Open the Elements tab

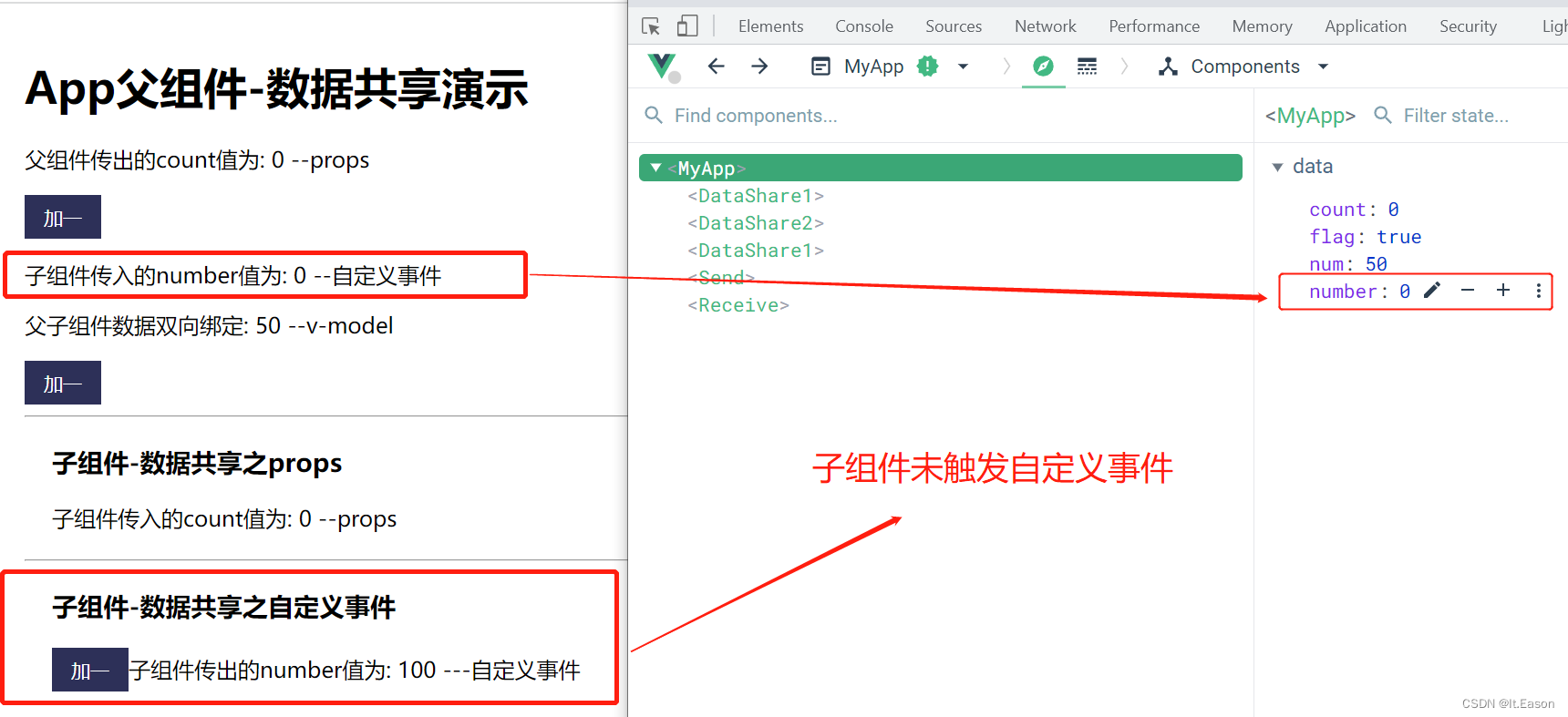pos(770,26)
